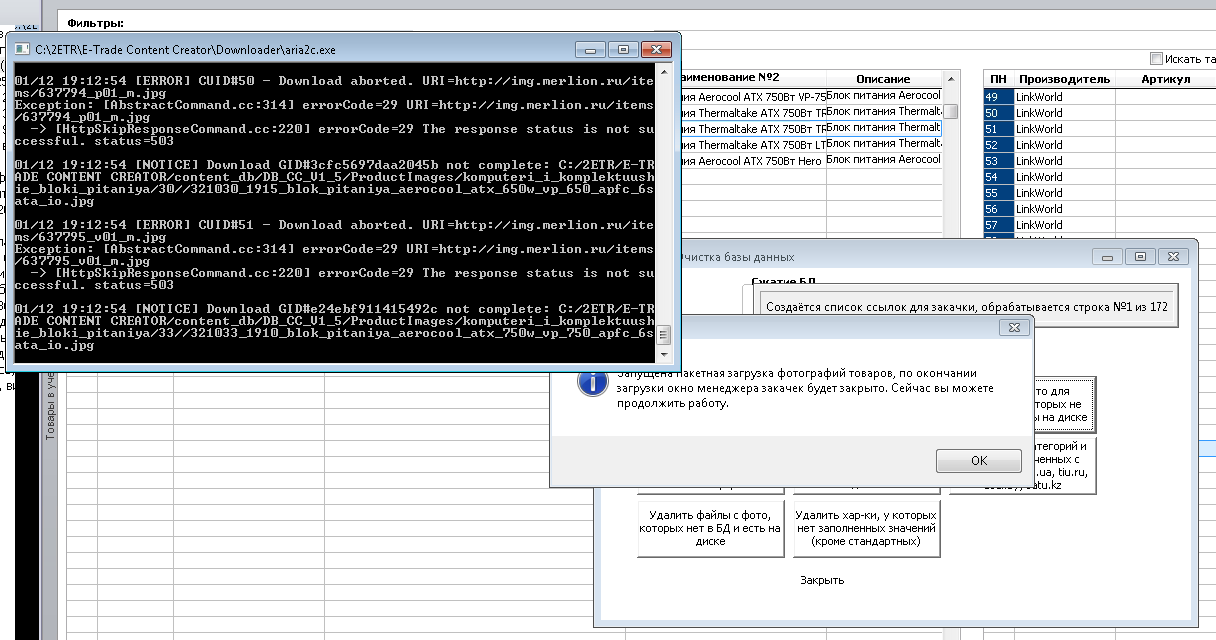Open the vertical 'Товары в уче' side tab

click(50, 405)
